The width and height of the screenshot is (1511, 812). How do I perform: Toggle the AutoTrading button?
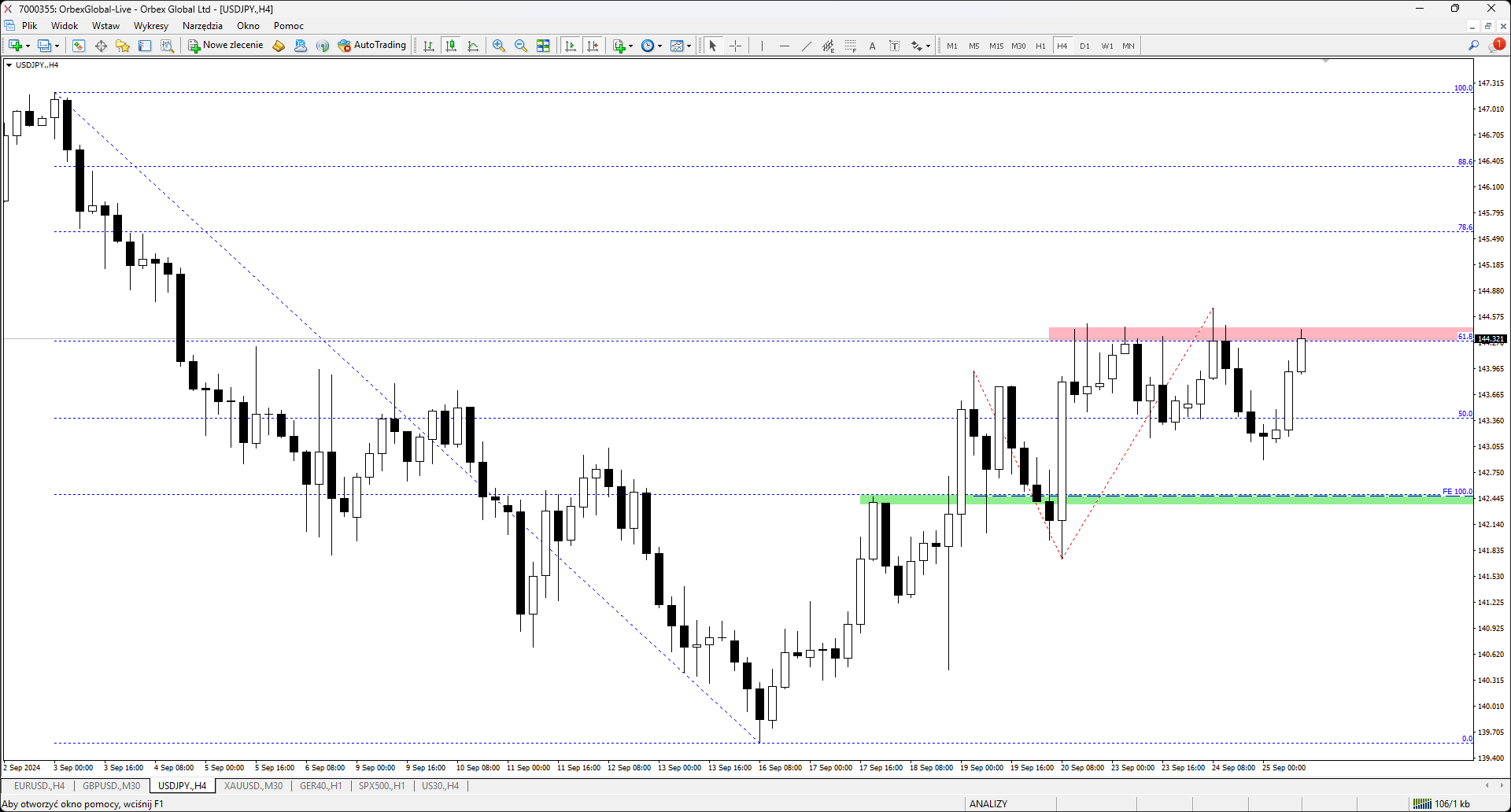372,46
